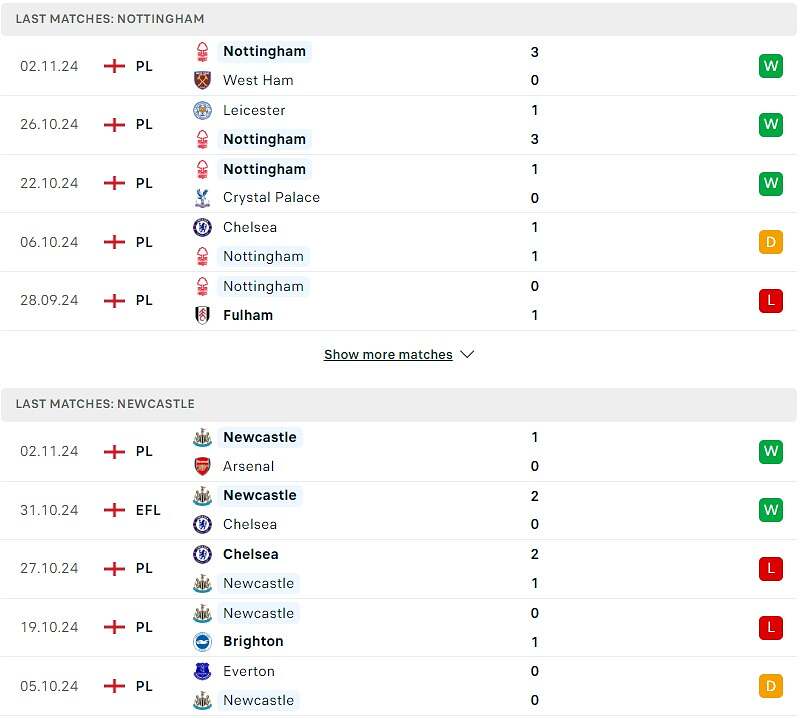801x718 pixels.
Task: Click the red L badge for Nottingham vs Fulham
Action: tap(770, 300)
